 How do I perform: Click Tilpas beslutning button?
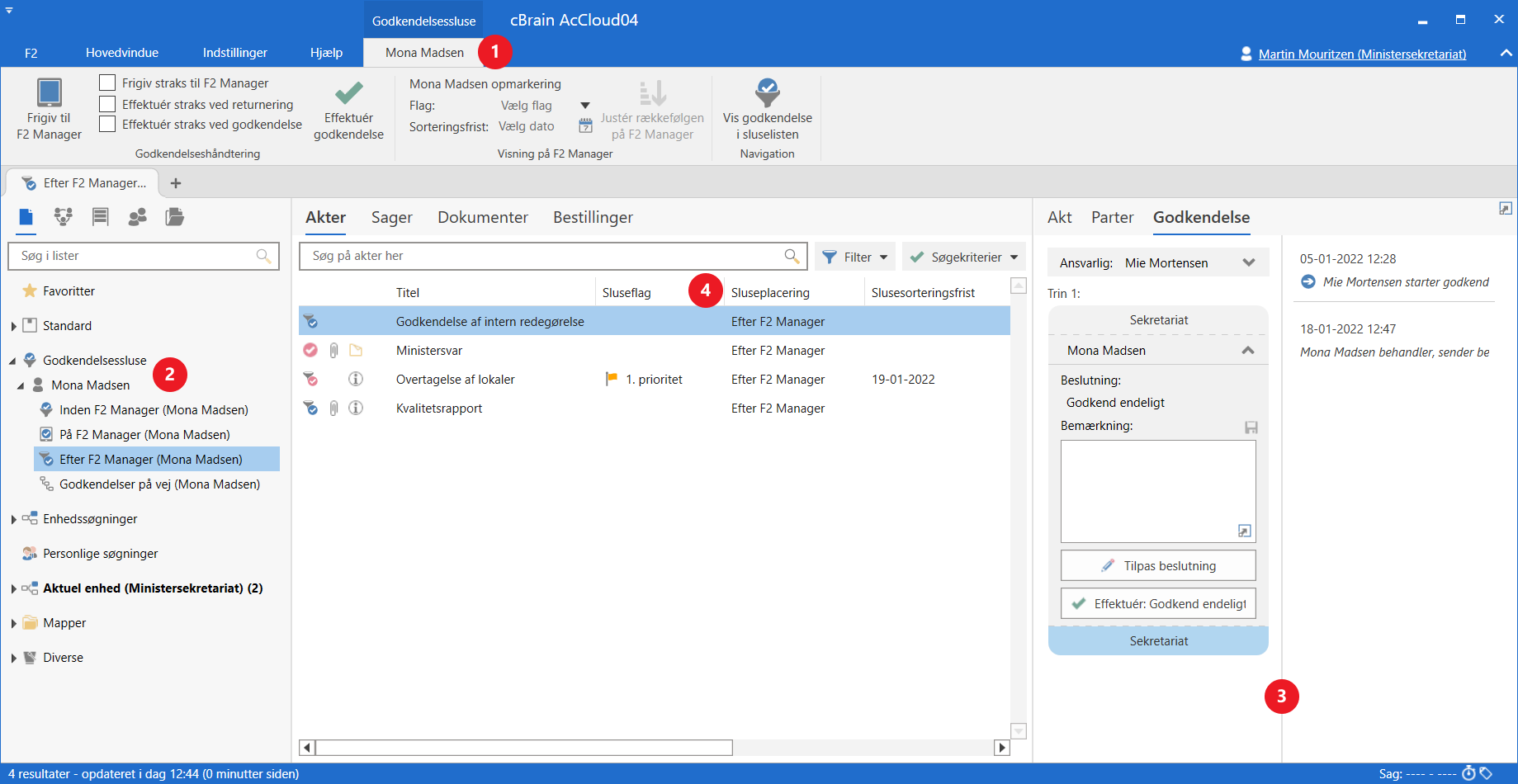pos(1158,565)
